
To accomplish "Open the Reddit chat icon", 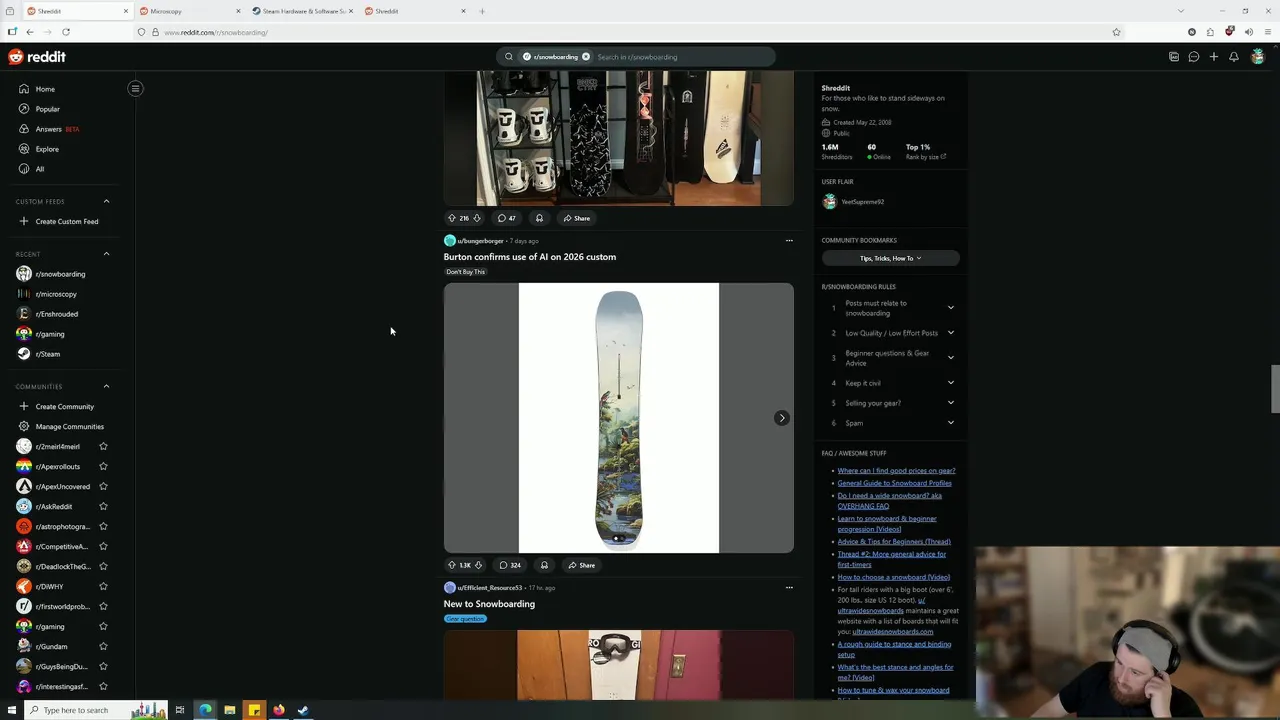I will [x=1194, y=57].
